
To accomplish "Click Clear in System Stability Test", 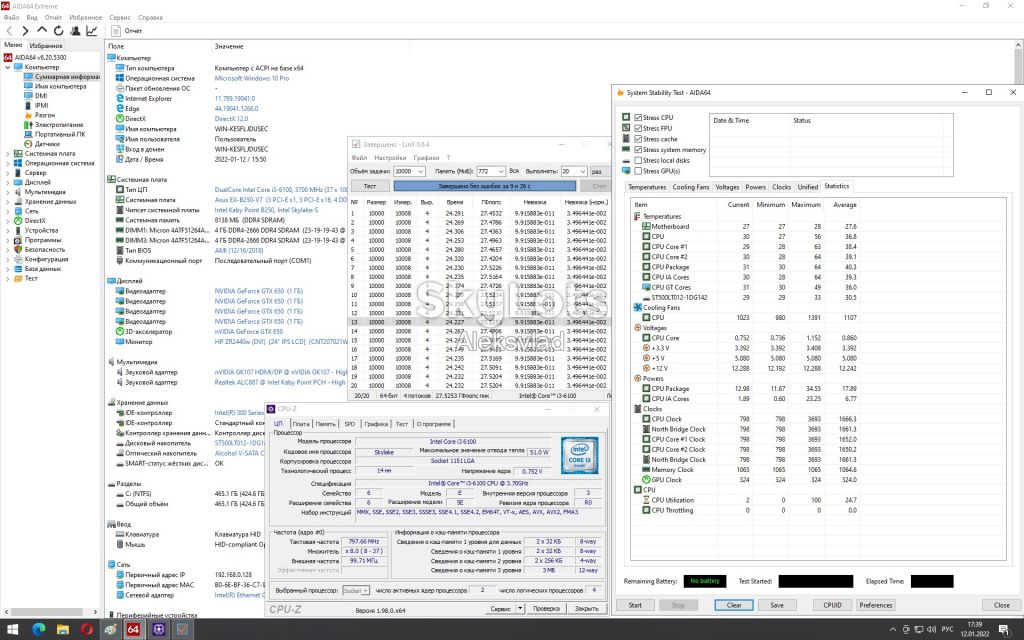I will (x=734, y=605).
